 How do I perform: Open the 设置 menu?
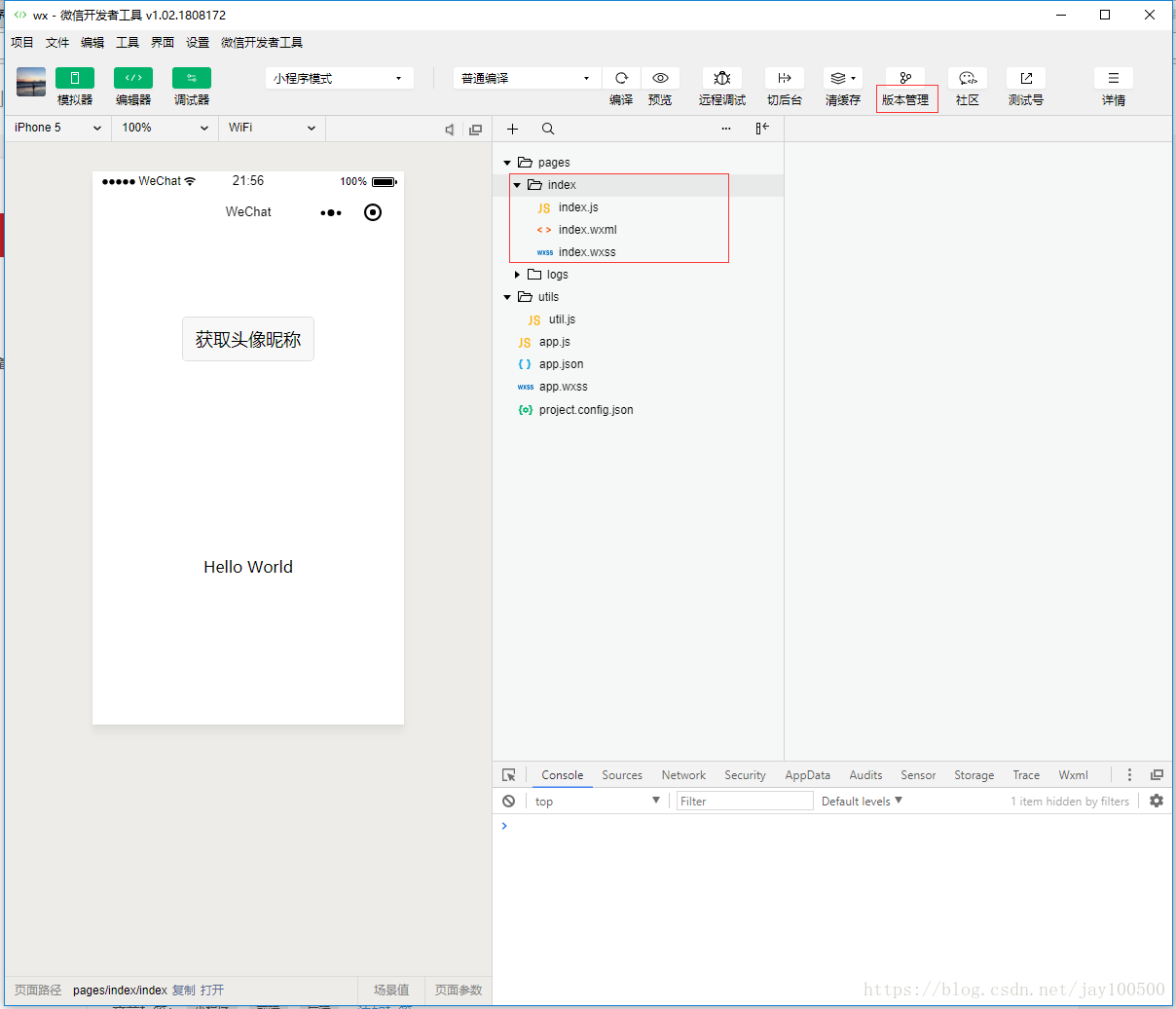(198, 43)
